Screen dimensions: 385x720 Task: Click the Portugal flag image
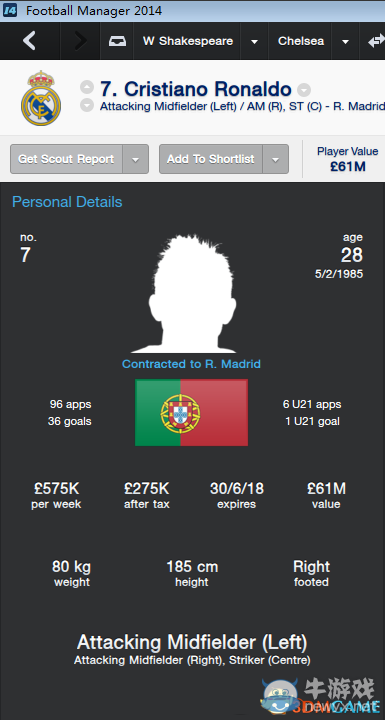(192, 412)
